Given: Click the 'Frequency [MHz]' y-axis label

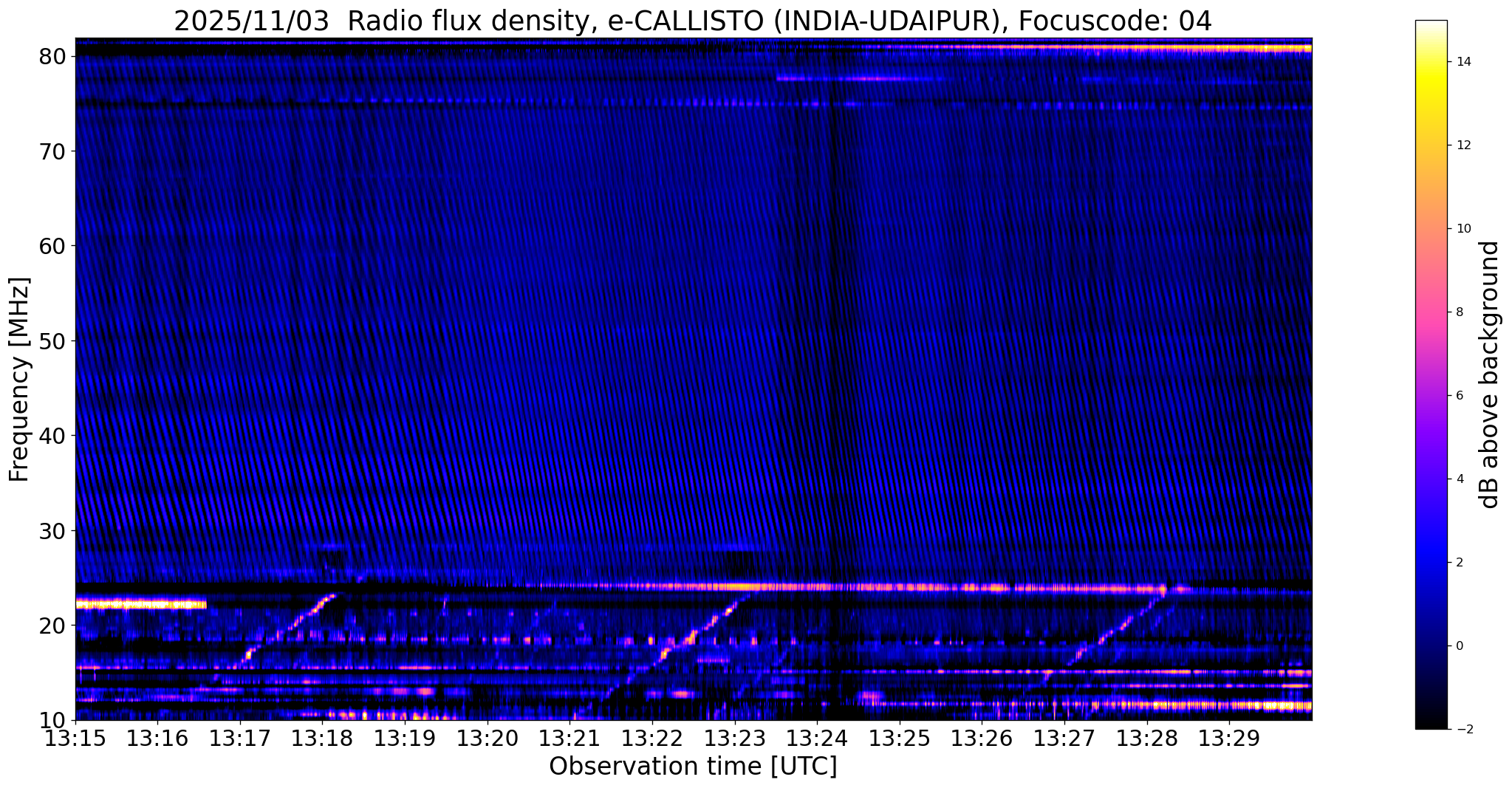Looking at the screenshot, I should click(x=19, y=380).
